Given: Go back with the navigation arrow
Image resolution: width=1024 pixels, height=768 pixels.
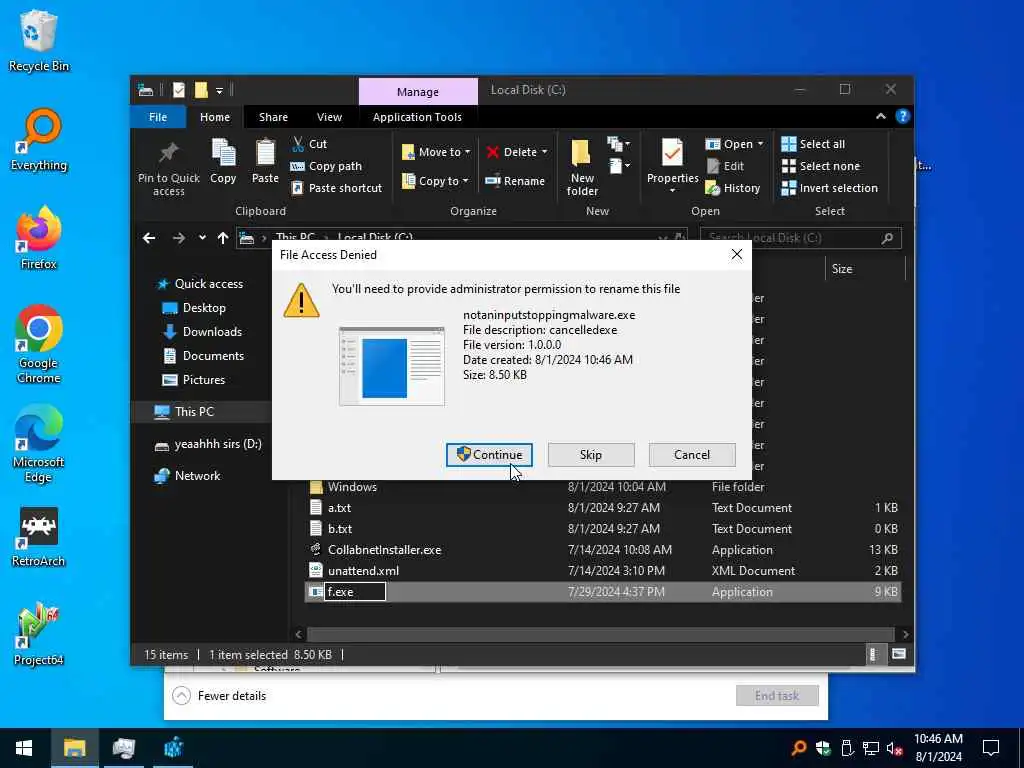Looking at the screenshot, I should pos(149,238).
